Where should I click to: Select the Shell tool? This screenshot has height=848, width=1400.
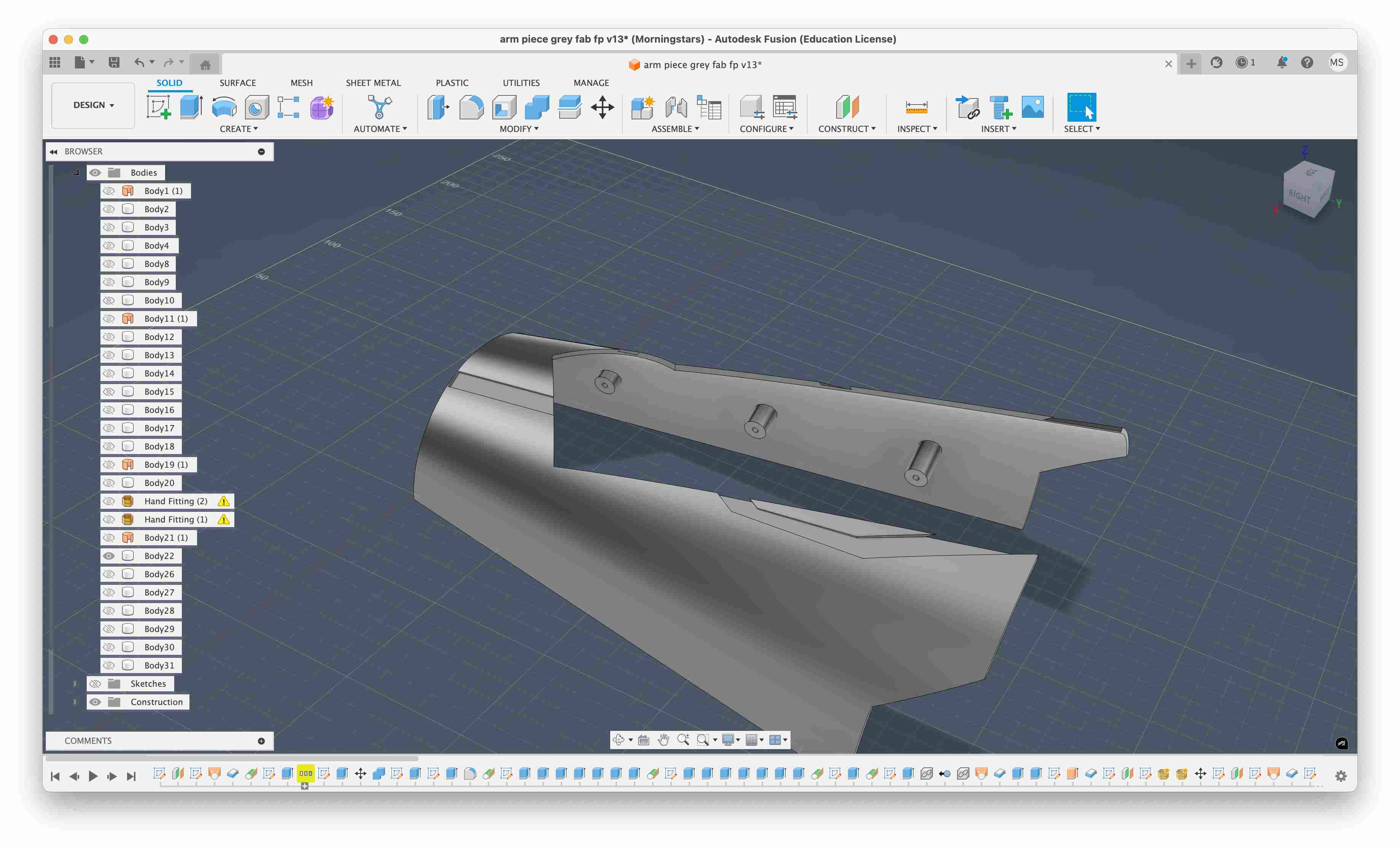504,107
